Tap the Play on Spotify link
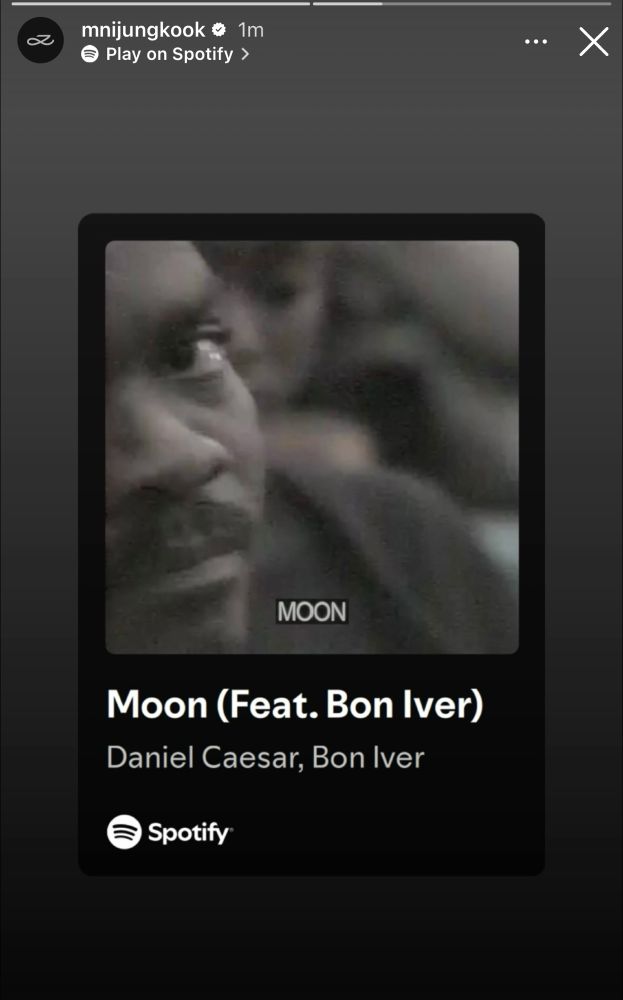The height and width of the screenshot is (1000, 623). 165,54
